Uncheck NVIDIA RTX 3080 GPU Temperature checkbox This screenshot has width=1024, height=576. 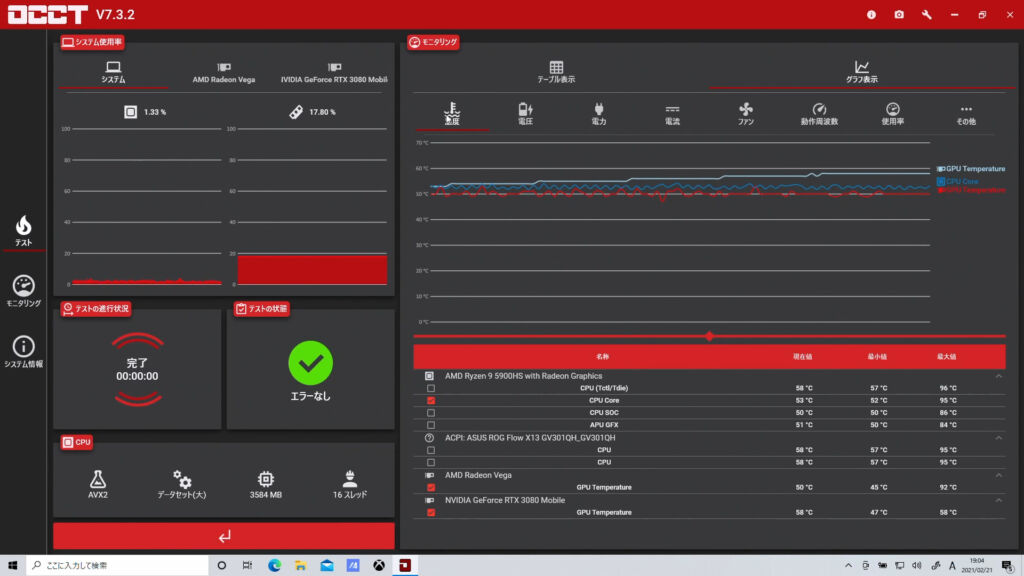pyautogui.click(x=431, y=513)
